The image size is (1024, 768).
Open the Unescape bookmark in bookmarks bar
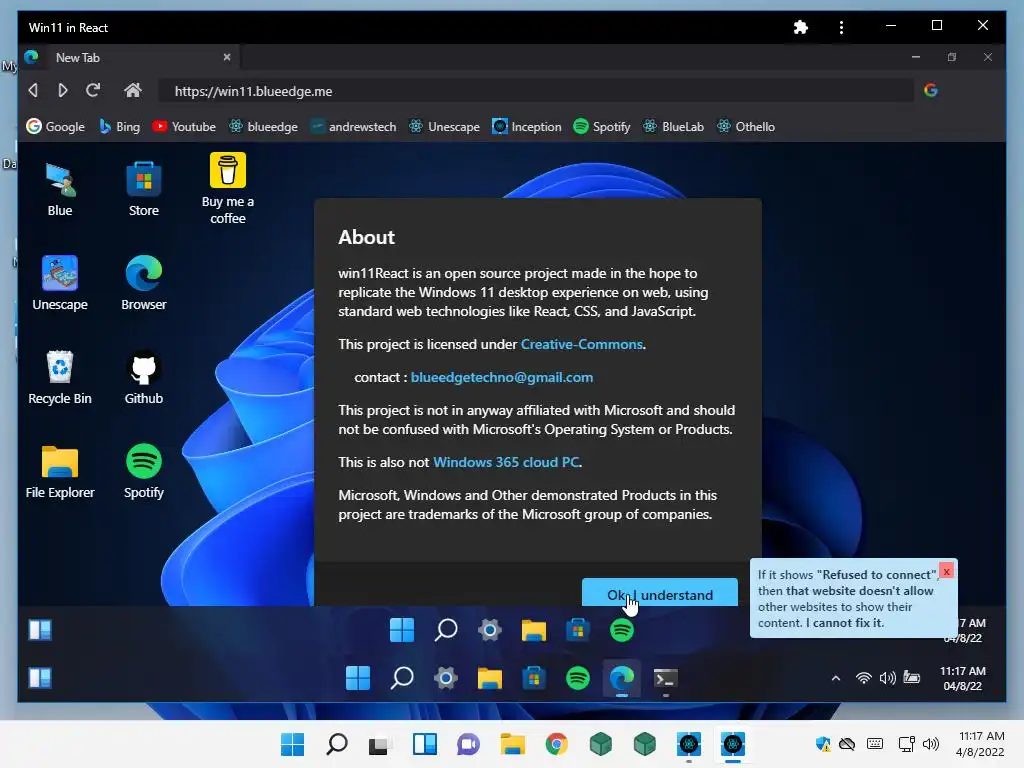pyautogui.click(x=444, y=127)
